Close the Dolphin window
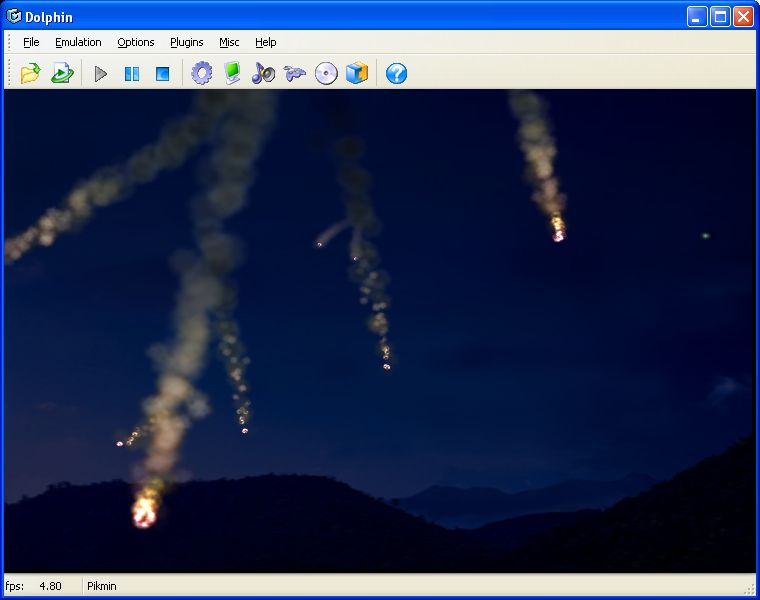The height and width of the screenshot is (600, 760). click(744, 17)
